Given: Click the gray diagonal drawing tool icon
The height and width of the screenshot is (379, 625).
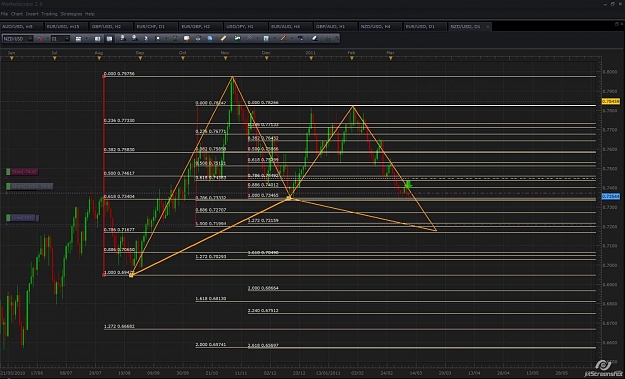Looking at the screenshot, I should [x=249, y=38].
